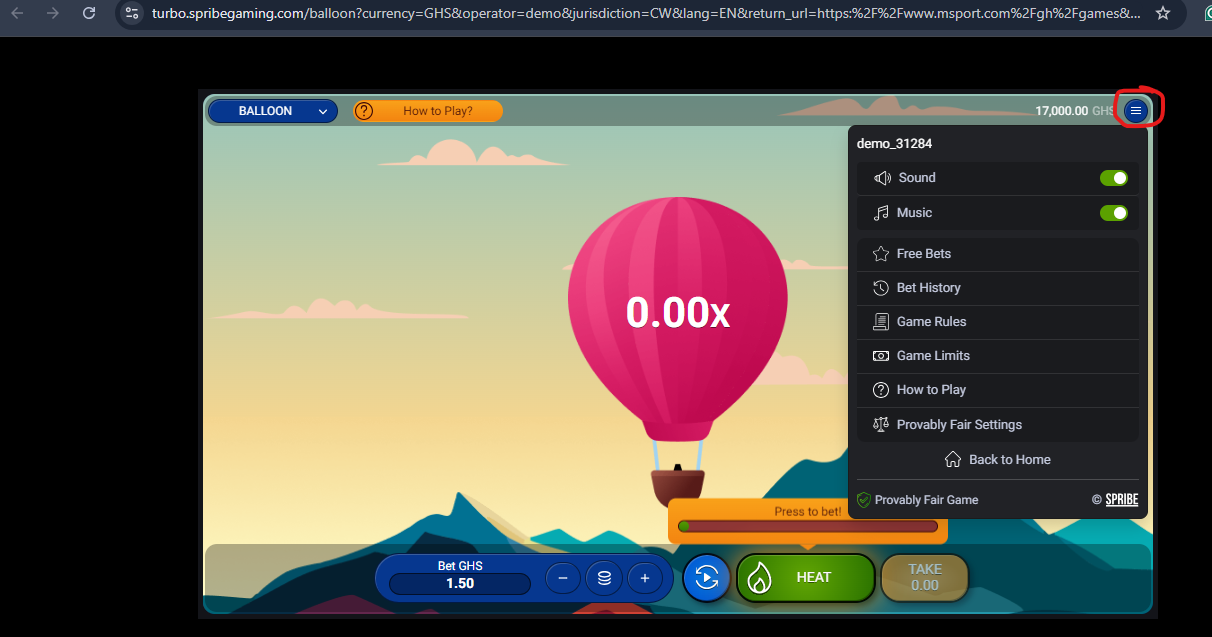Click the Provably Fair Game shield icon
Screen dimensions: 1212x637
coord(864,500)
